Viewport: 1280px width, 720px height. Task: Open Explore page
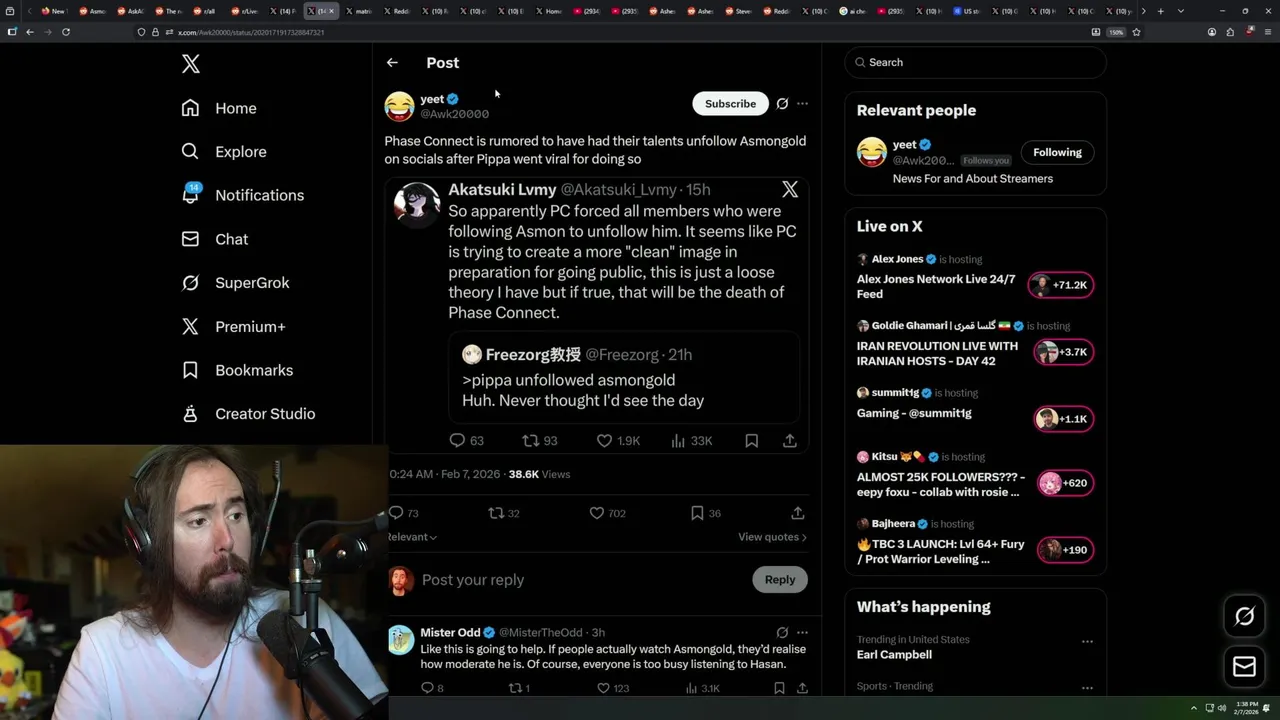tap(224, 152)
